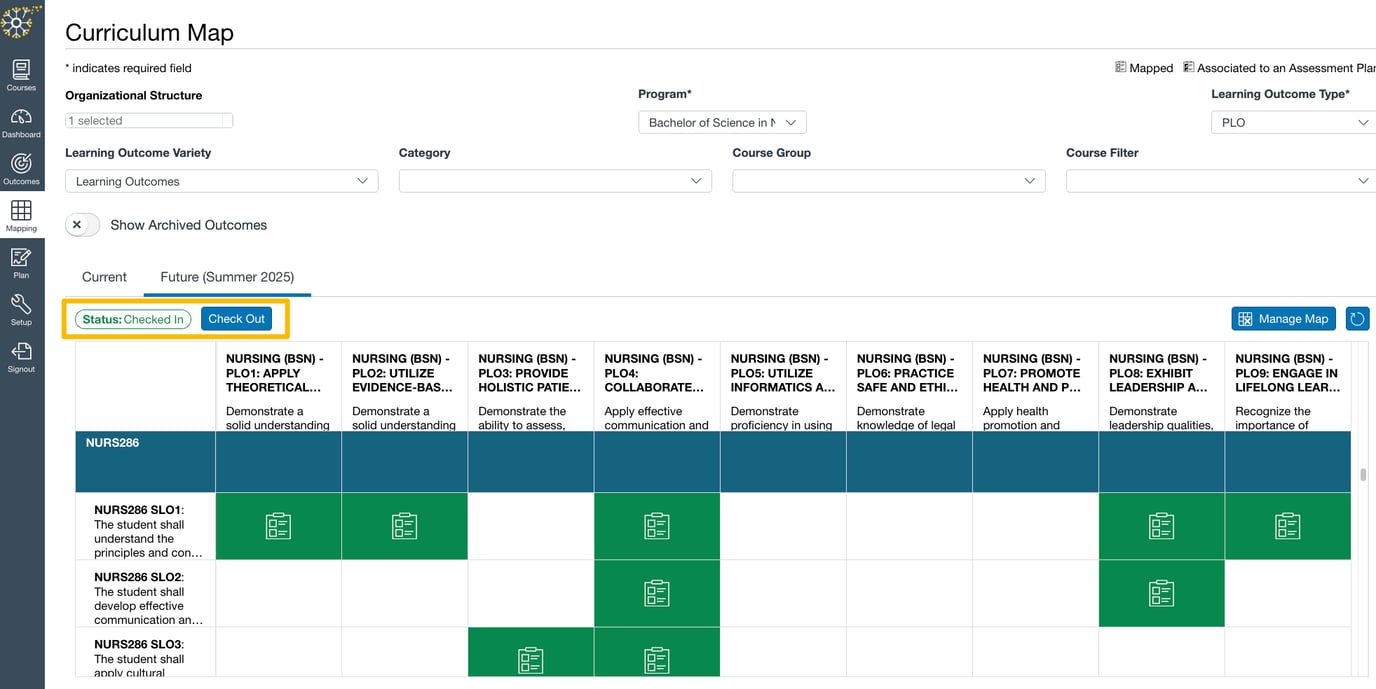Select the Outcomes sidebar icon
The width and height of the screenshot is (1376, 689).
pyautogui.click(x=20, y=167)
